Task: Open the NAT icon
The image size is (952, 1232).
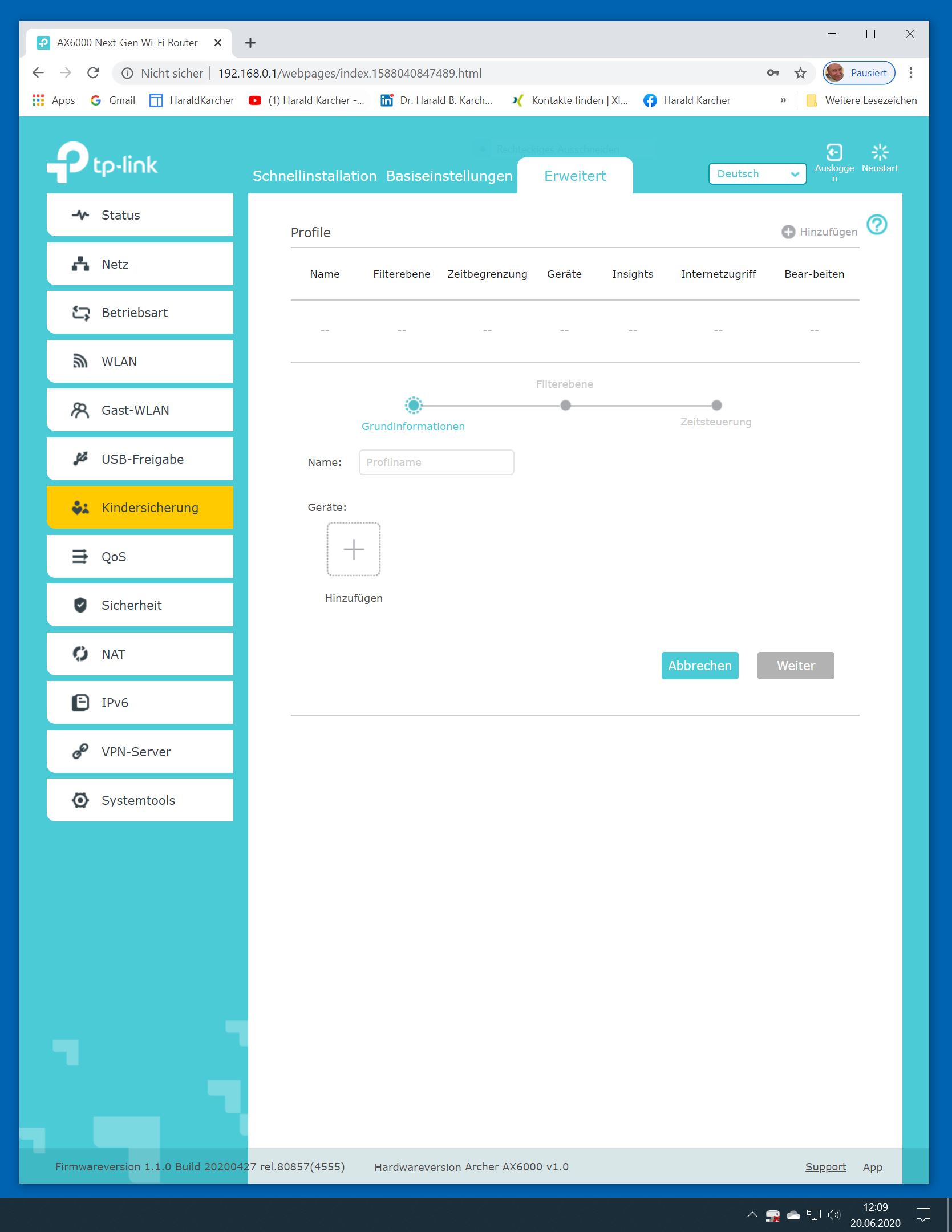Action: (x=80, y=654)
